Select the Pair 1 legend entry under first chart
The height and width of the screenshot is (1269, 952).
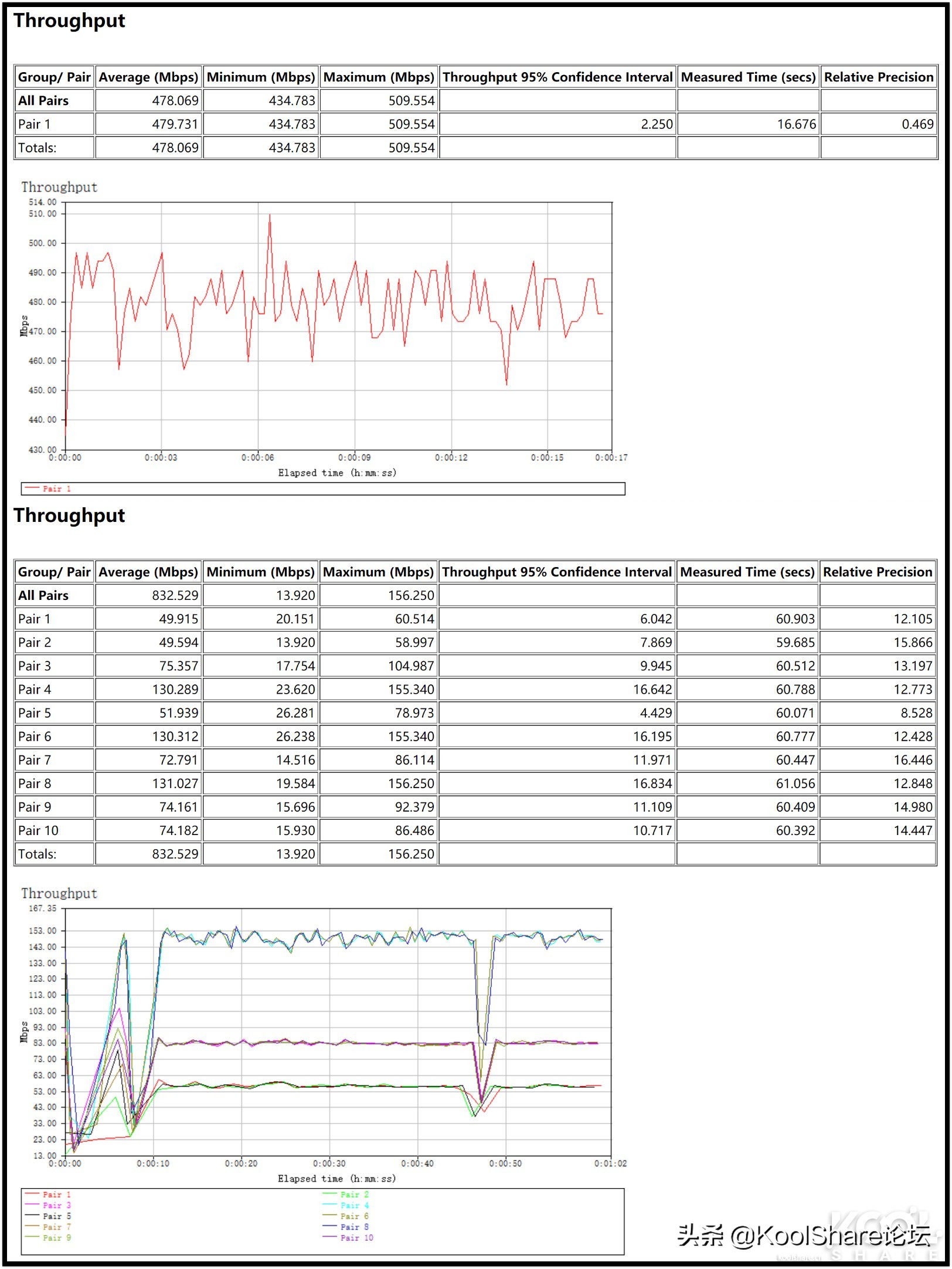point(56,488)
